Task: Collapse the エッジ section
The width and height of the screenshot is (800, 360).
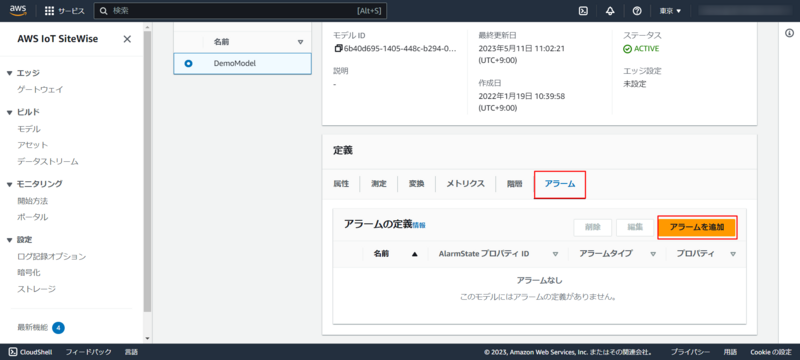Action: (9, 73)
